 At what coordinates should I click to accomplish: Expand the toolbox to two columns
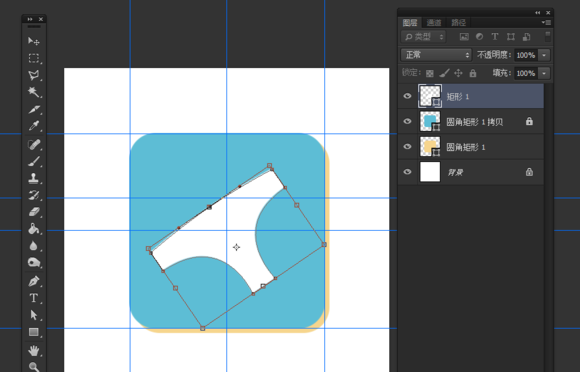point(30,19)
